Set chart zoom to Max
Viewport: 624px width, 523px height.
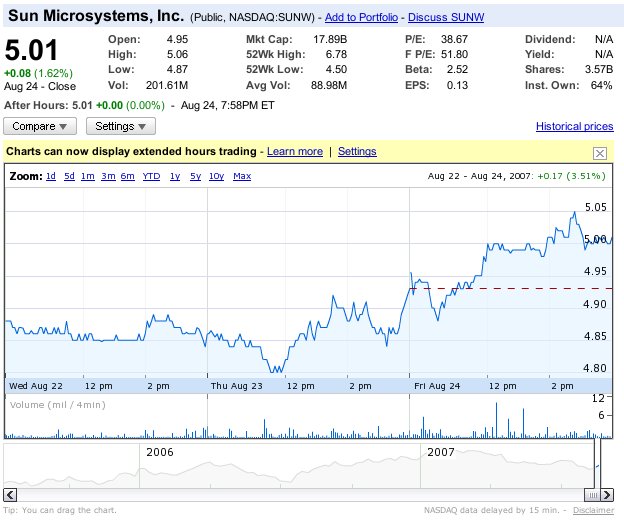(x=242, y=176)
